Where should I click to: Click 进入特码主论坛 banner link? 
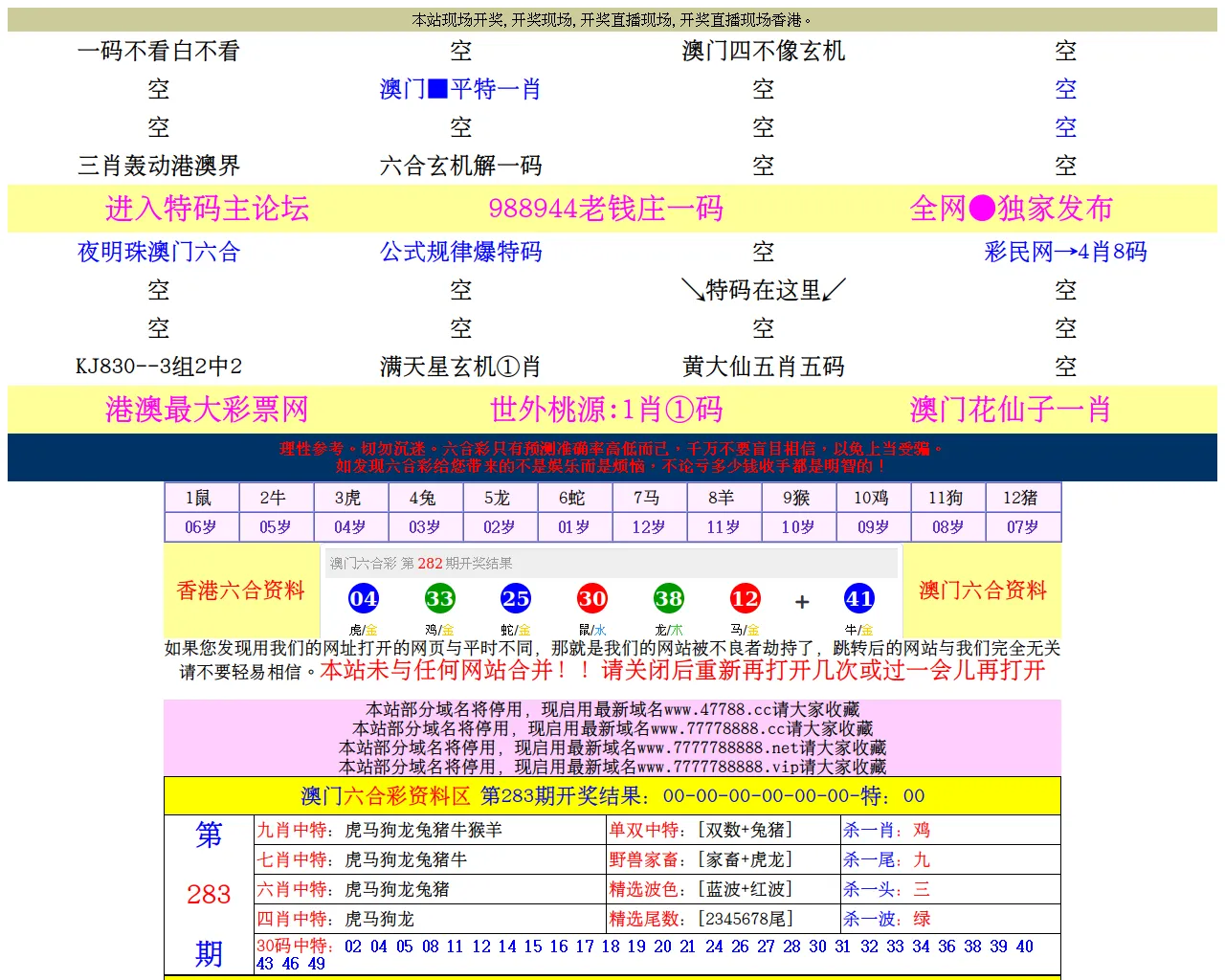tap(207, 209)
